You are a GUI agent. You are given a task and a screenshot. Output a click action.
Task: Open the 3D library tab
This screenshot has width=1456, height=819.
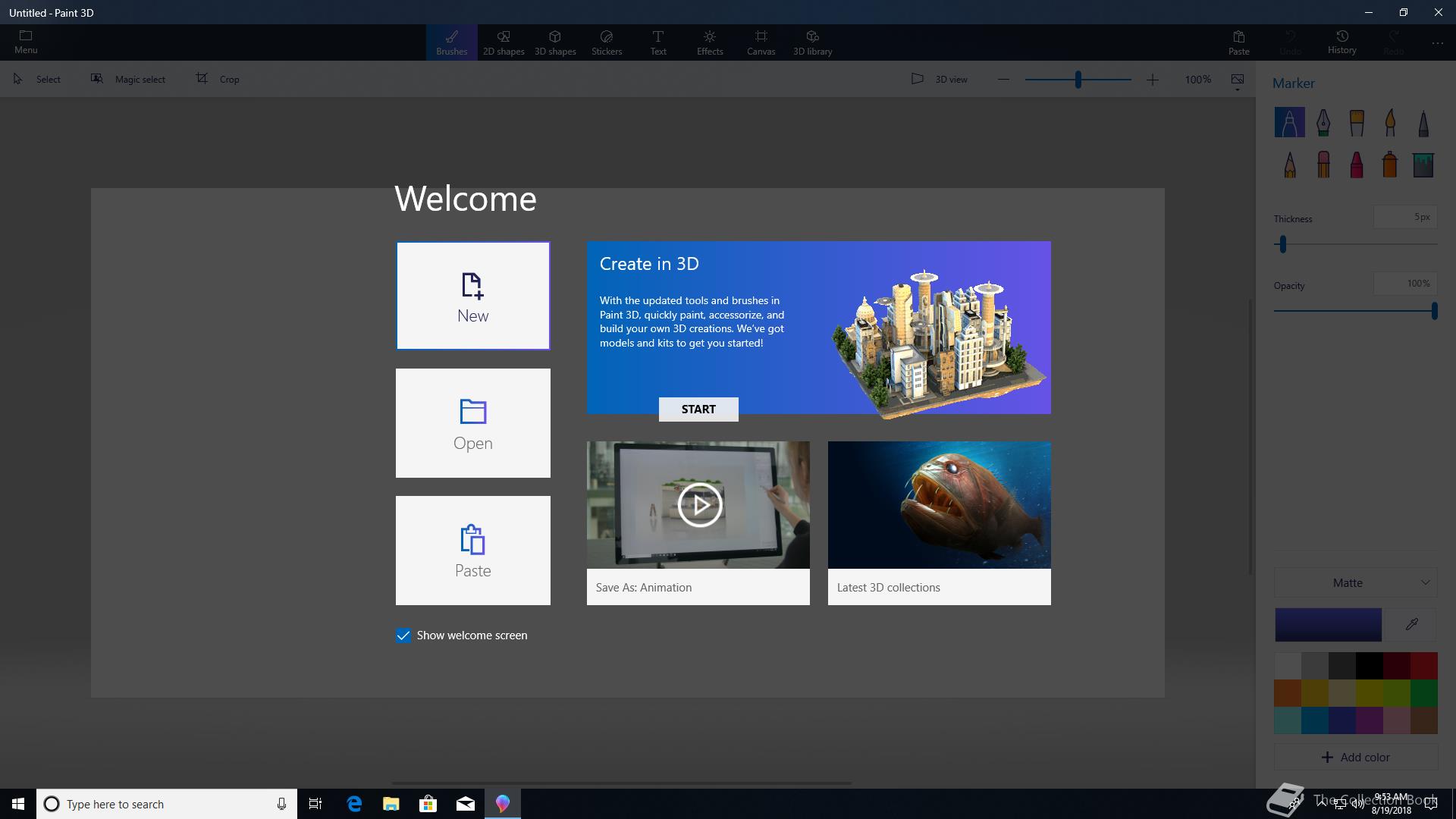813,42
